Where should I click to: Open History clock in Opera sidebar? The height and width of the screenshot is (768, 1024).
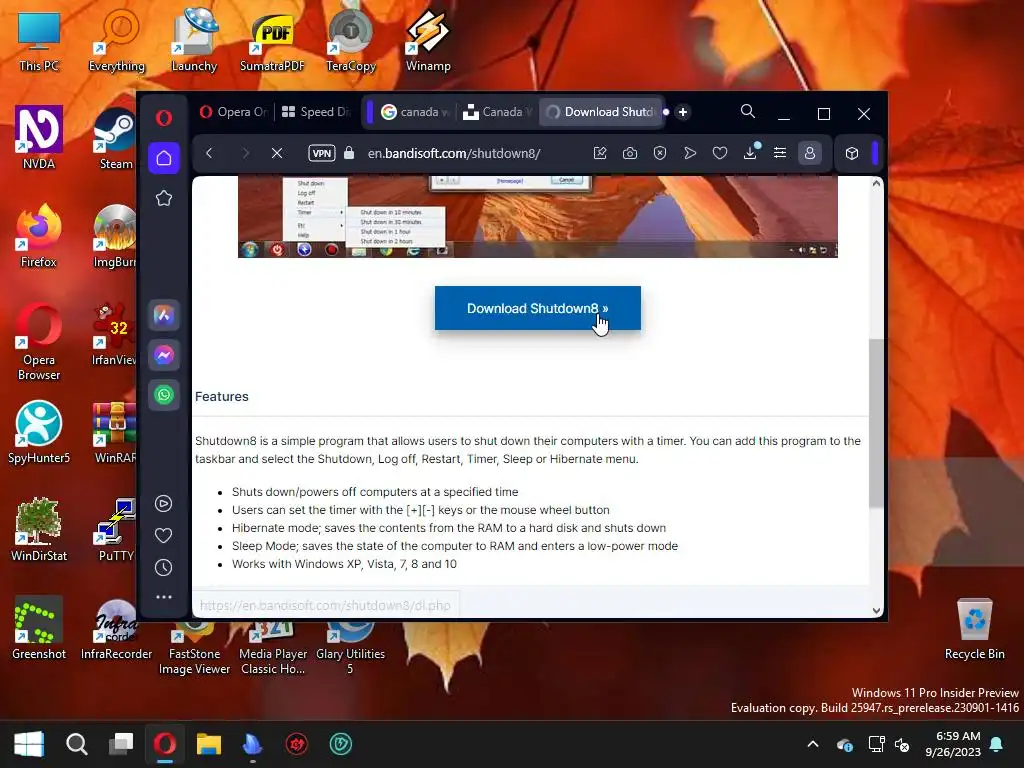[x=164, y=568]
